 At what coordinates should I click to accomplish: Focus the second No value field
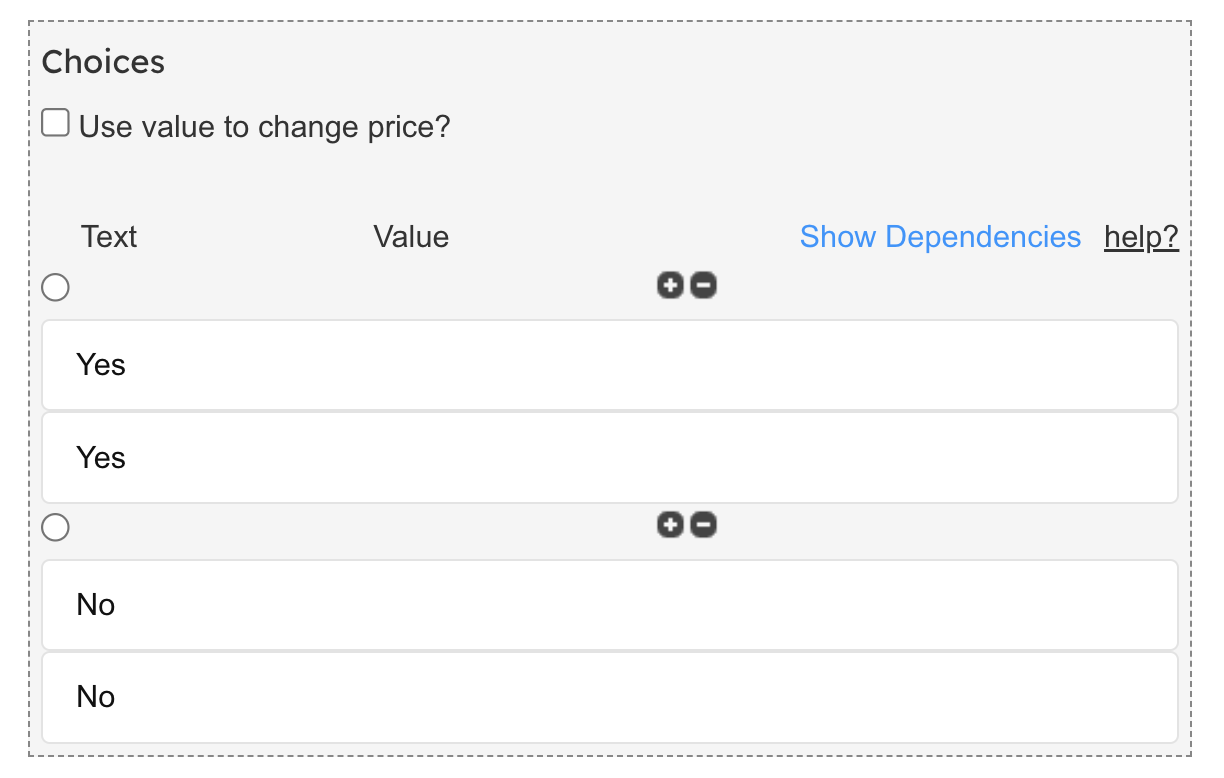pyautogui.click(x=610, y=697)
